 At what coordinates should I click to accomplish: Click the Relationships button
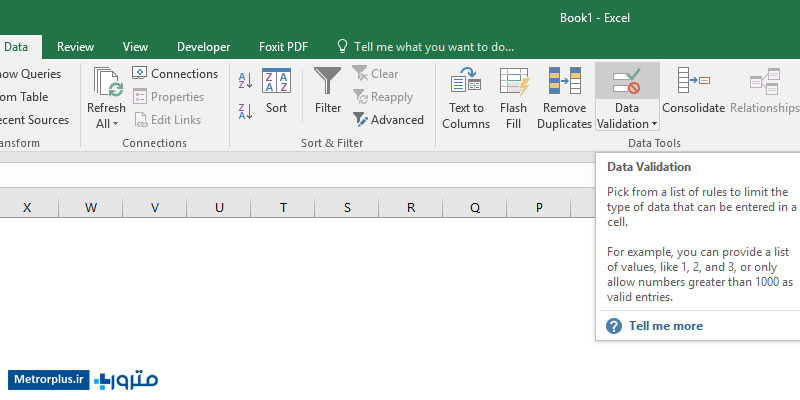coord(764,91)
